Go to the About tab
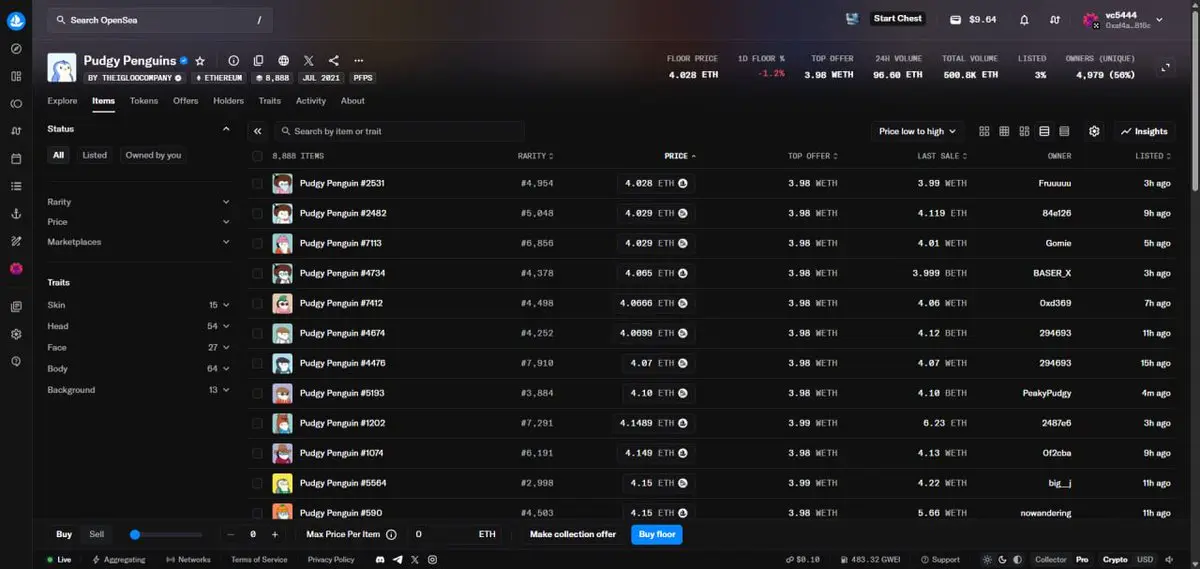Image resolution: width=1200 pixels, height=569 pixels. [352, 101]
